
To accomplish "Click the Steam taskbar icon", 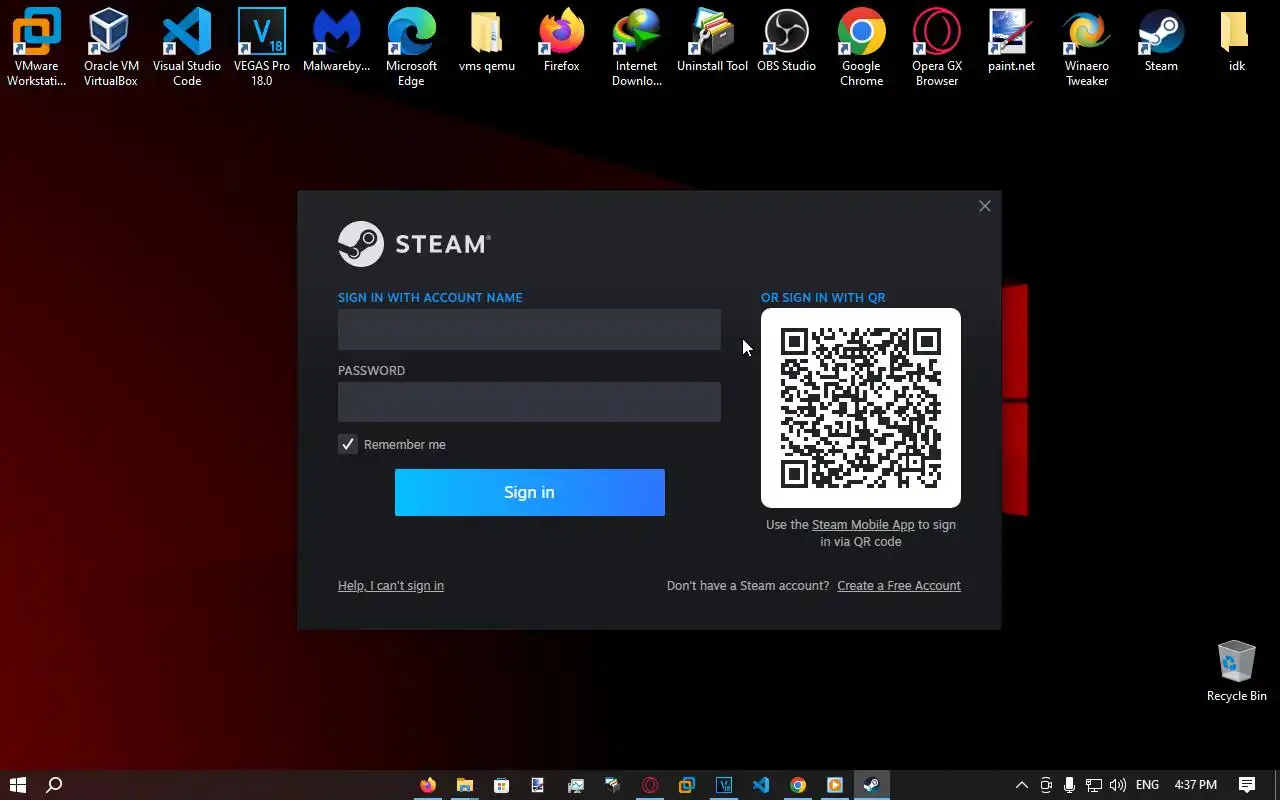I will pos(871,785).
